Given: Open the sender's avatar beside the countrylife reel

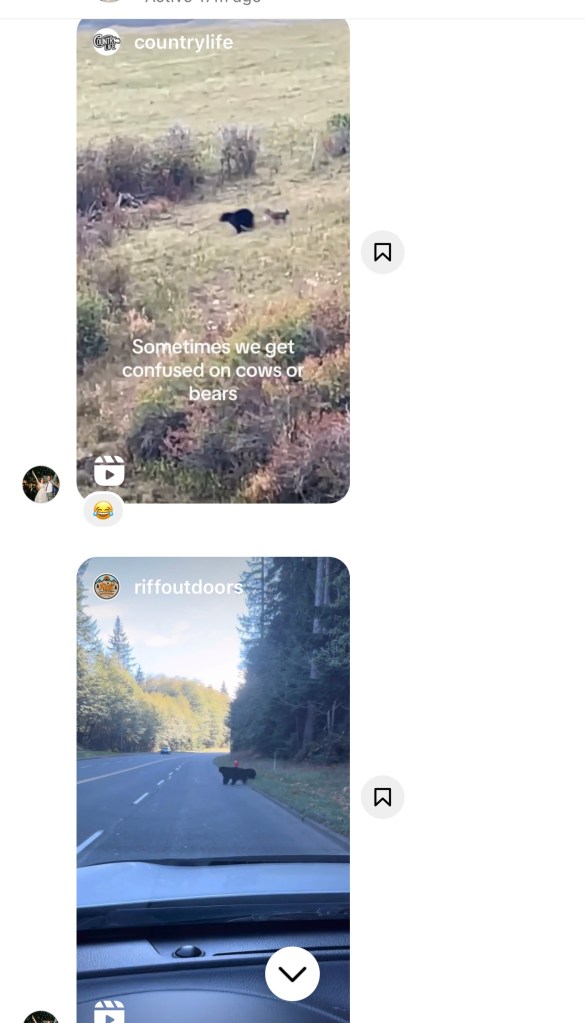Looking at the screenshot, I should 41,484.
